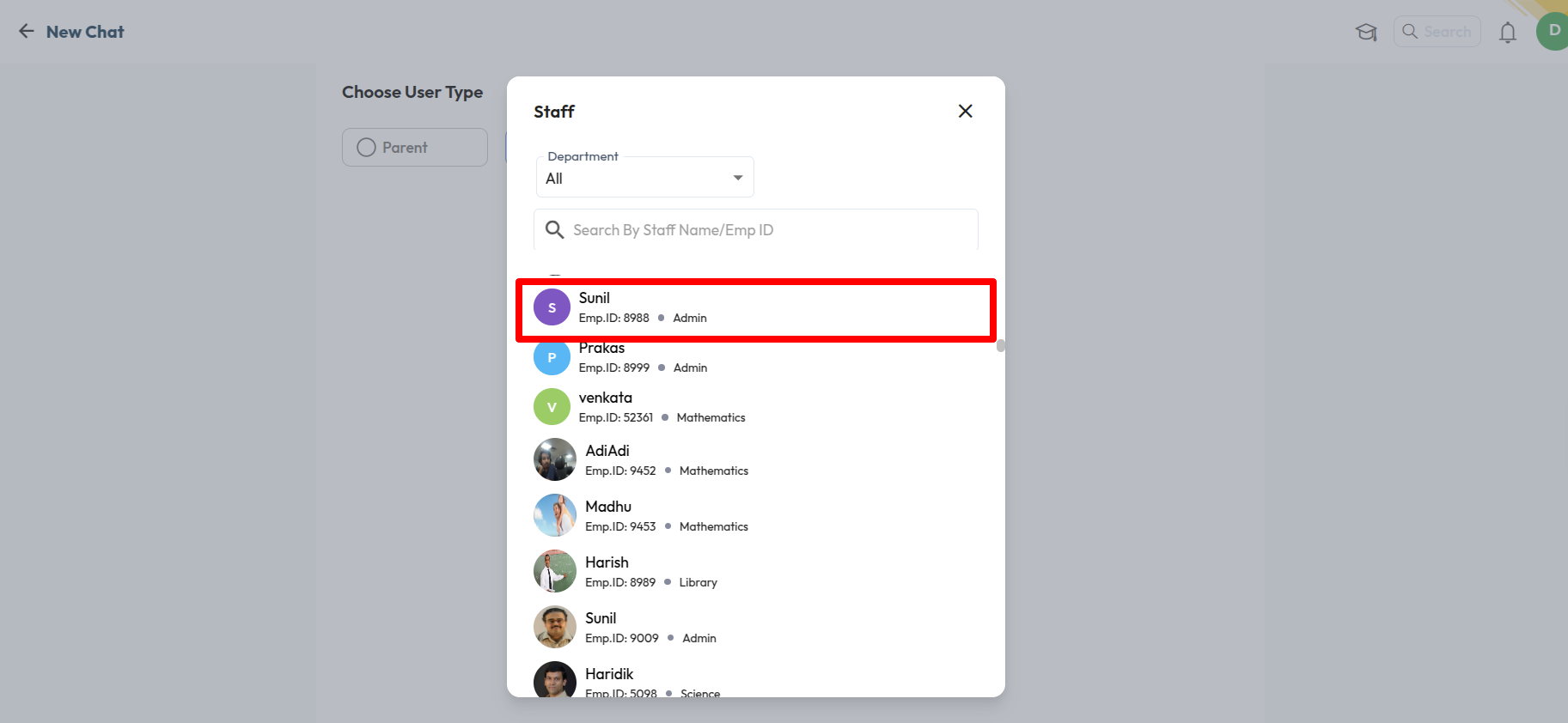Click the magnifier icon in staff search
Screen dimensions: 1568x723
(x=555, y=229)
